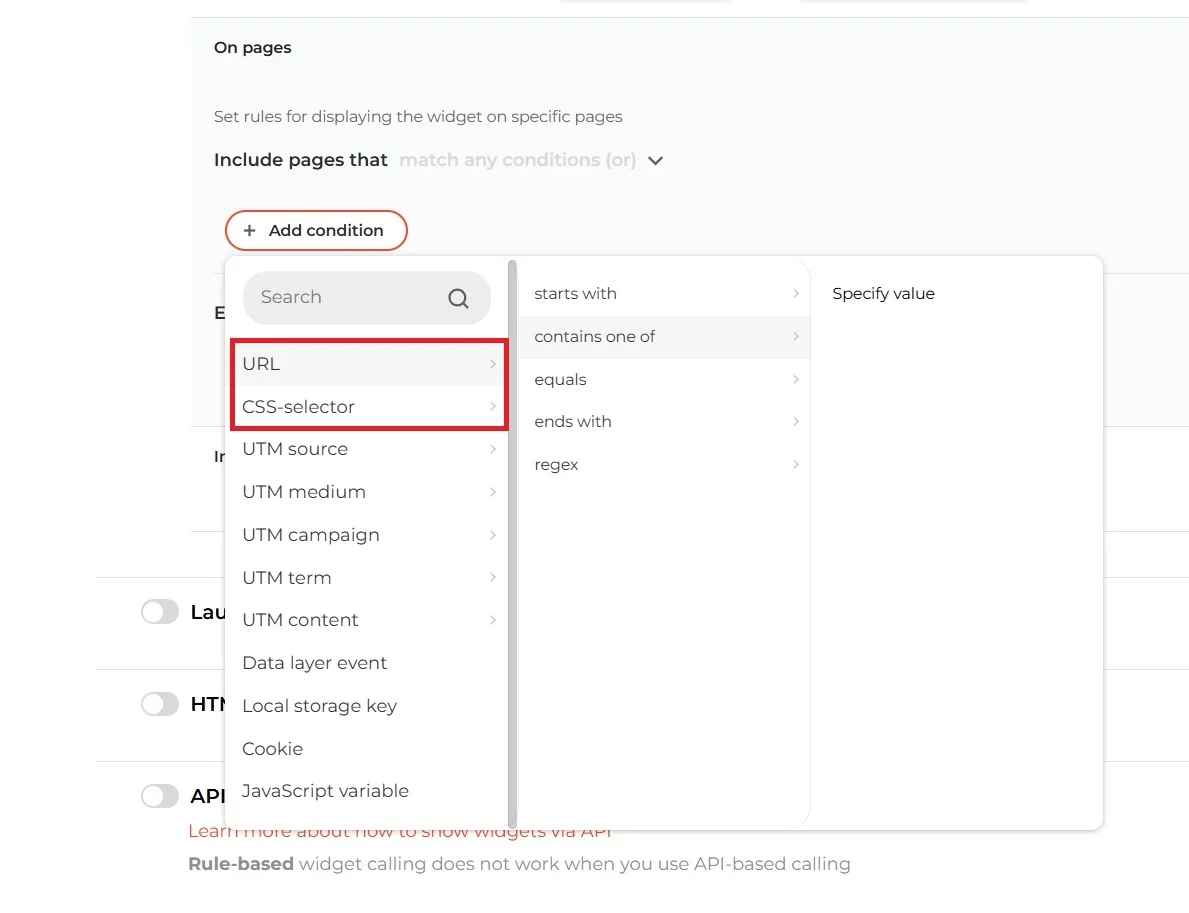Viewport: 1189px width, 913px height.
Task: Select the CSS-selector condition
Action: (x=298, y=406)
